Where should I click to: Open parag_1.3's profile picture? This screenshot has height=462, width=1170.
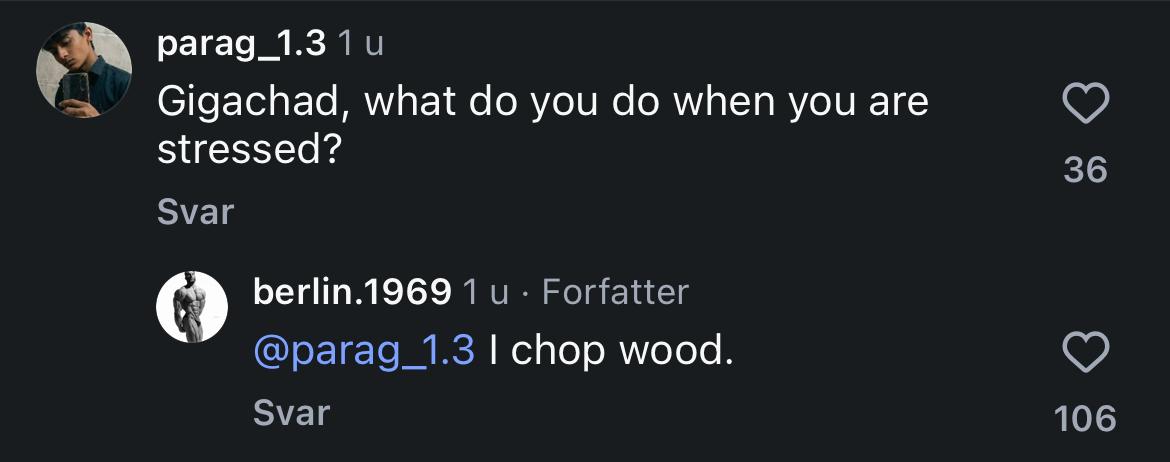(x=84, y=69)
